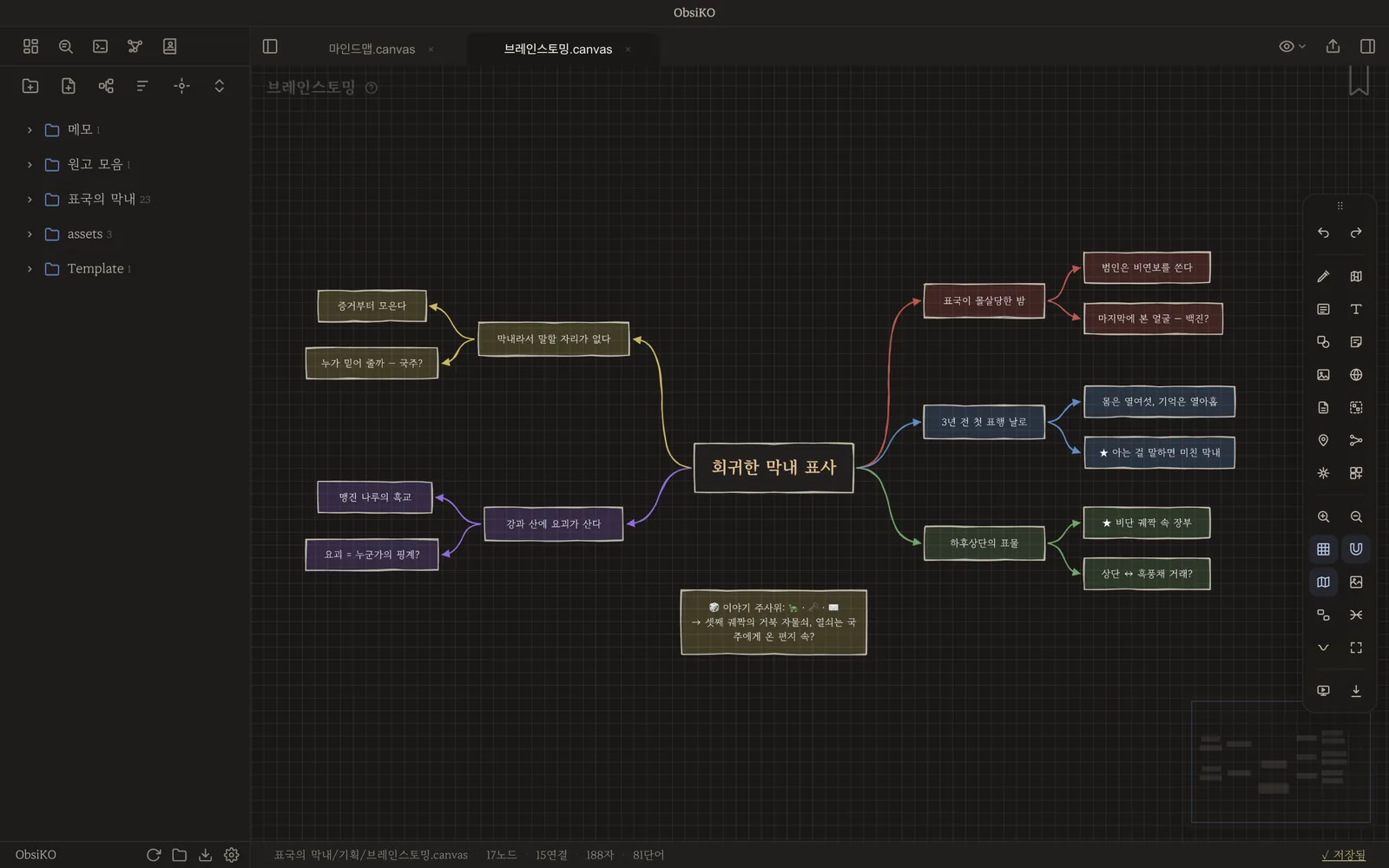Create a new folder in file explorer
The height and width of the screenshot is (868, 1389).
tap(30, 85)
